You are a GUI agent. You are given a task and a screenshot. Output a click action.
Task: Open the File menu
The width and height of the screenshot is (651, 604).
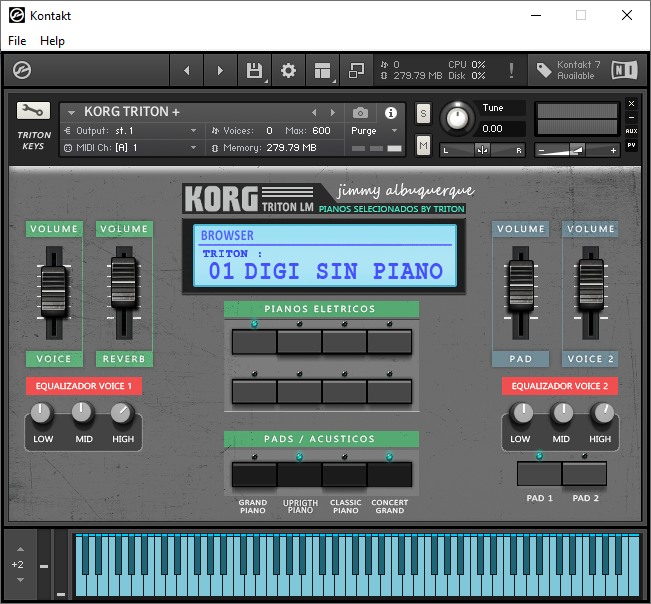[17, 41]
